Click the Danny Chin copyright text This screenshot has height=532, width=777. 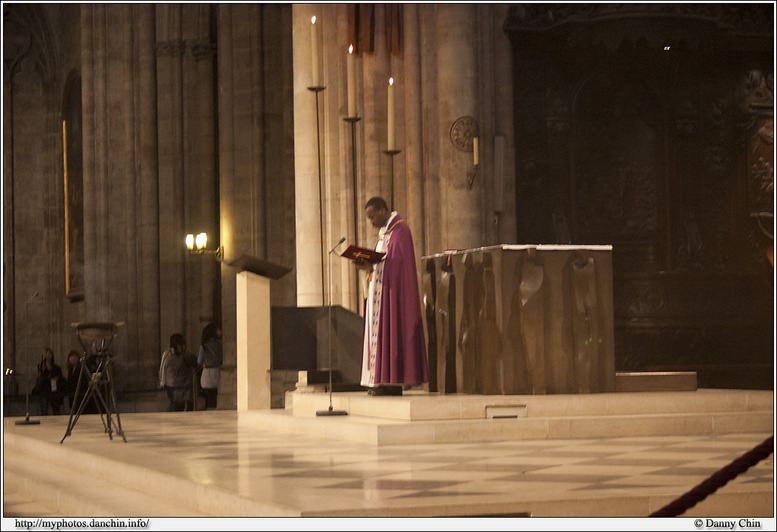pos(727,523)
